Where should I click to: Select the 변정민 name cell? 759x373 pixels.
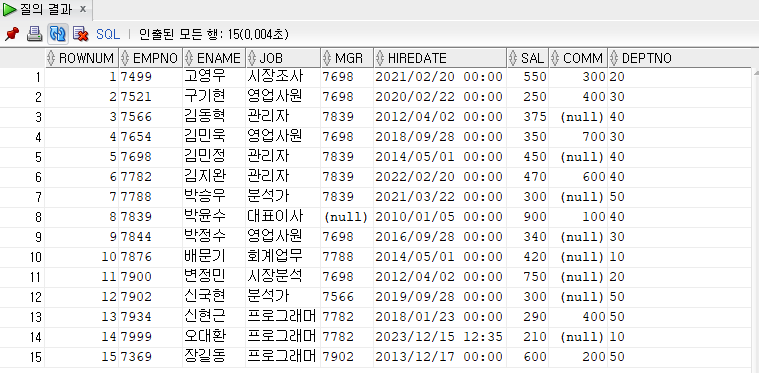click(x=214, y=277)
